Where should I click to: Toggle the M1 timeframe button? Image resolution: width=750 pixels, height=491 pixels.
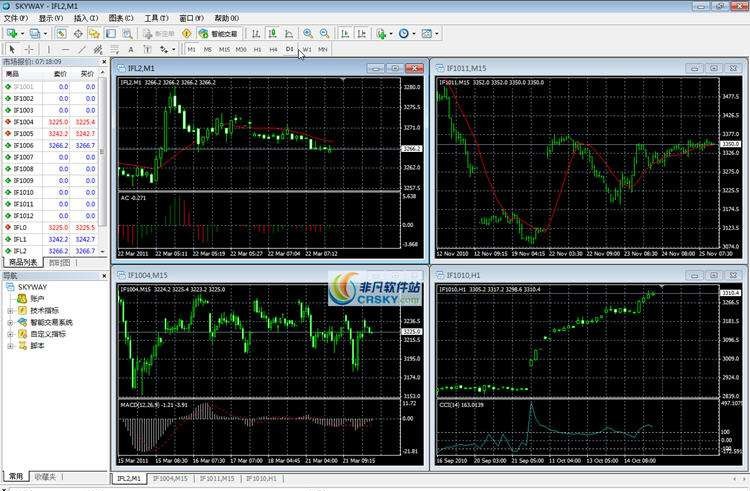(191, 49)
